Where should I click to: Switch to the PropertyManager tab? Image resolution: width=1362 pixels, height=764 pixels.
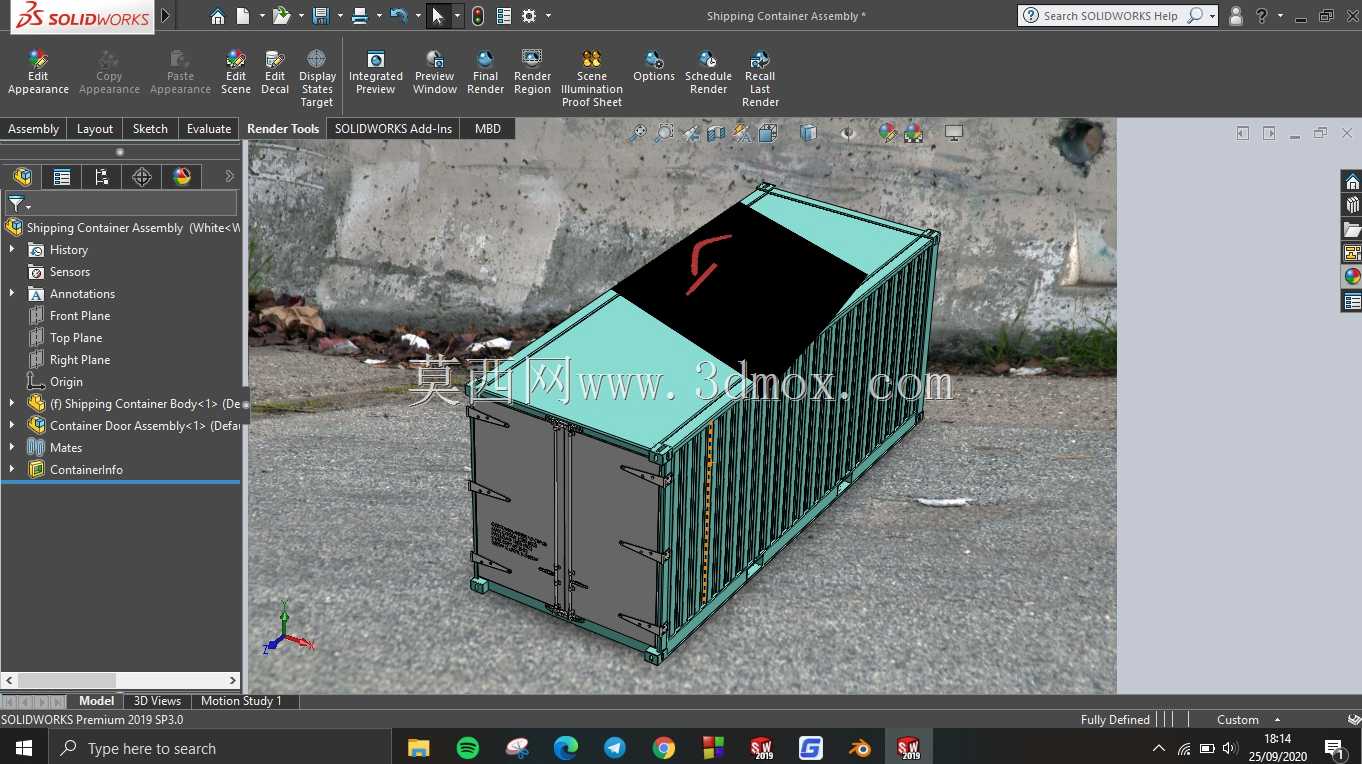(62, 177)
